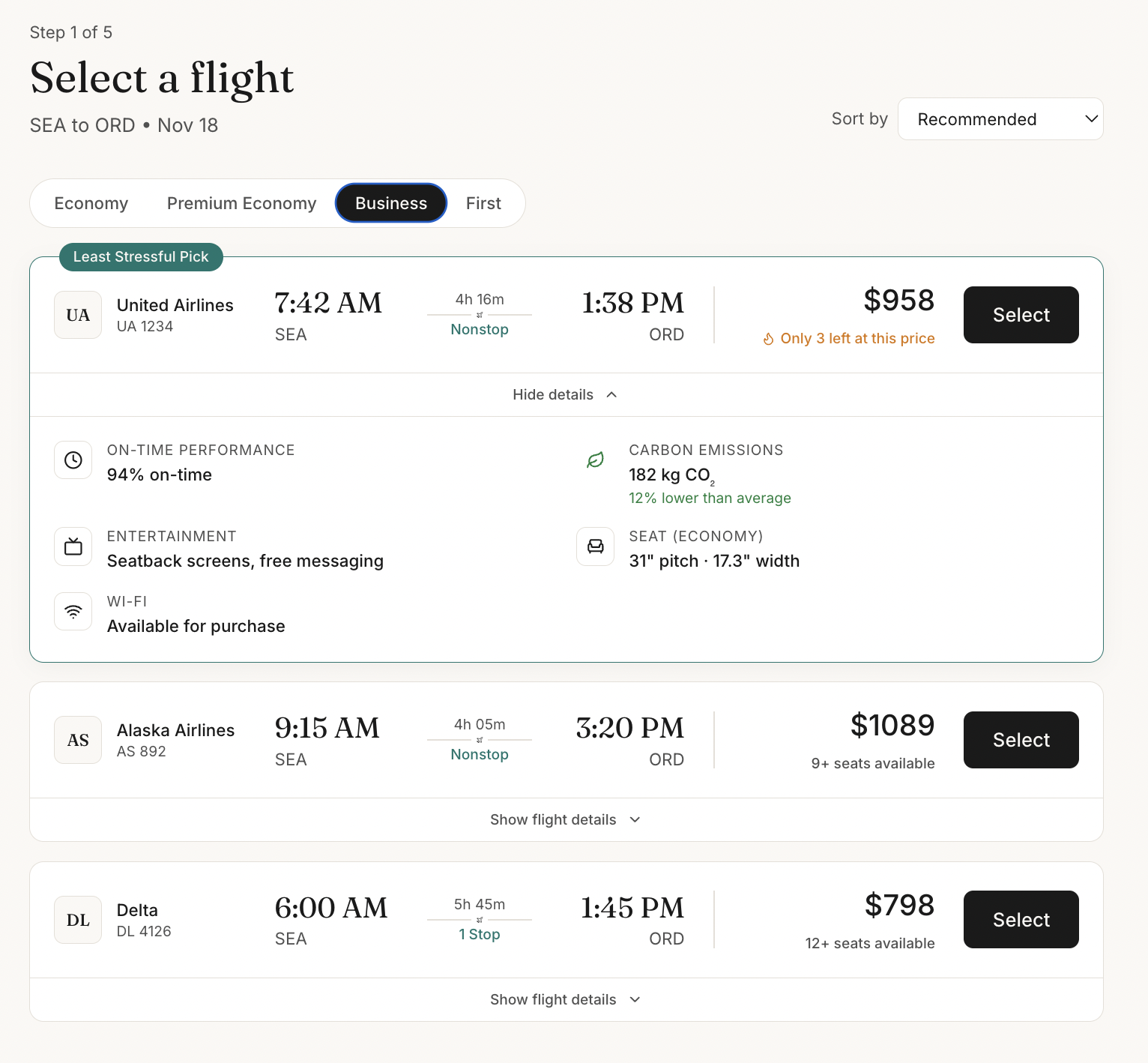
Task: Click the 1:38 PM arrival time
Action: tap(632, 304)
